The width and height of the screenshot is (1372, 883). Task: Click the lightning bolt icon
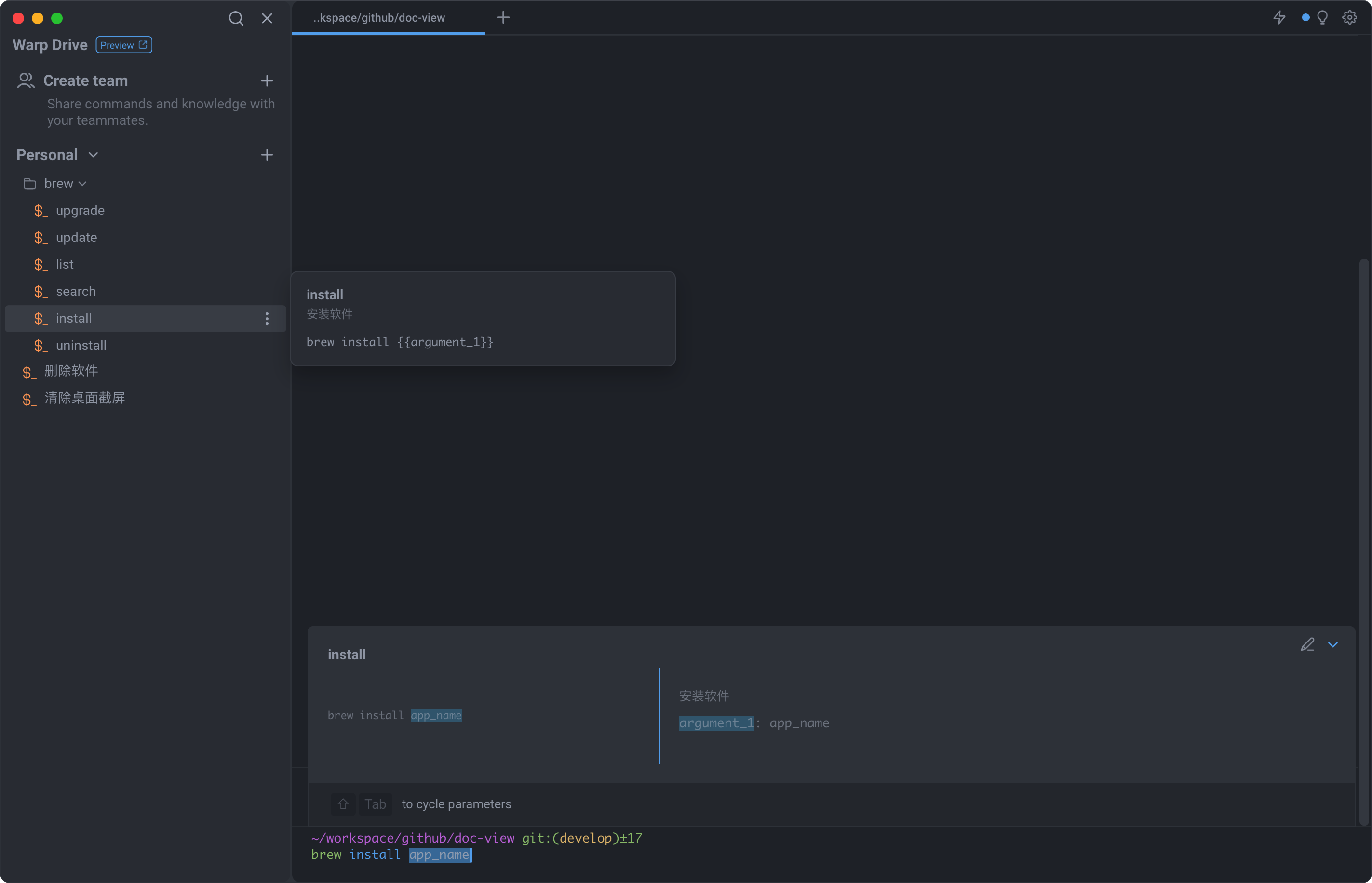[x=1278, y=18]
